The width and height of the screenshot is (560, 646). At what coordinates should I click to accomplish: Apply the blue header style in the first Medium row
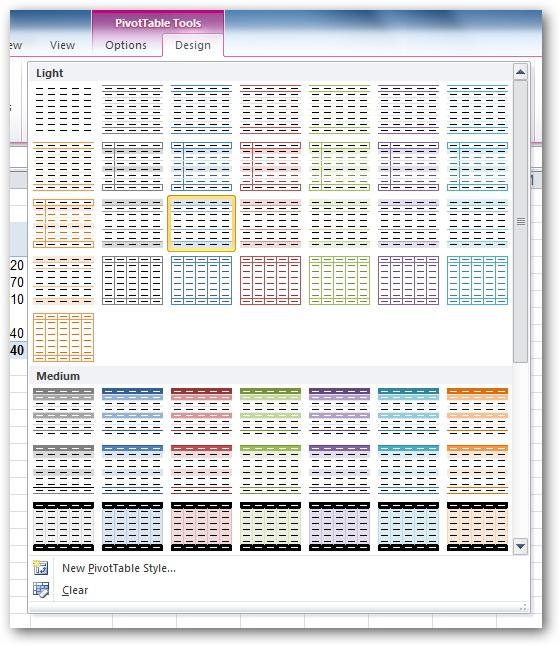point(132,411)
